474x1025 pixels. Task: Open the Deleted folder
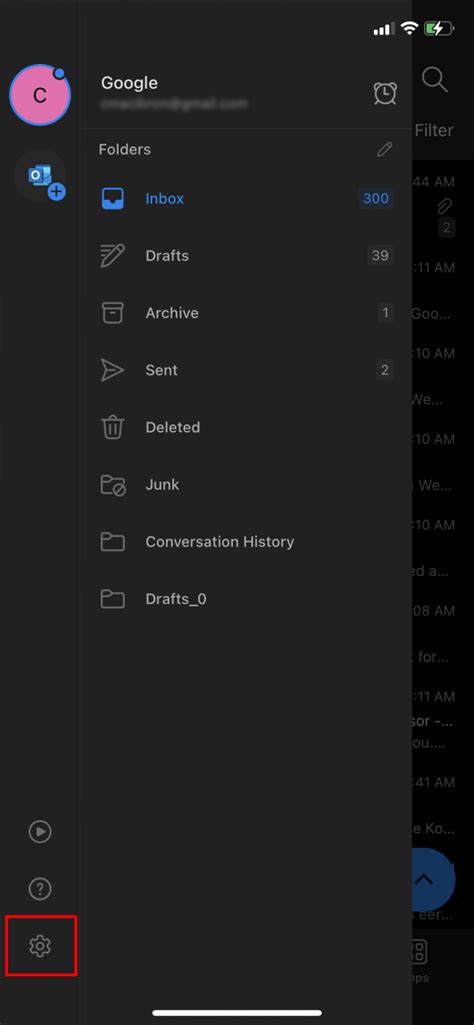[x=246, y=427]
